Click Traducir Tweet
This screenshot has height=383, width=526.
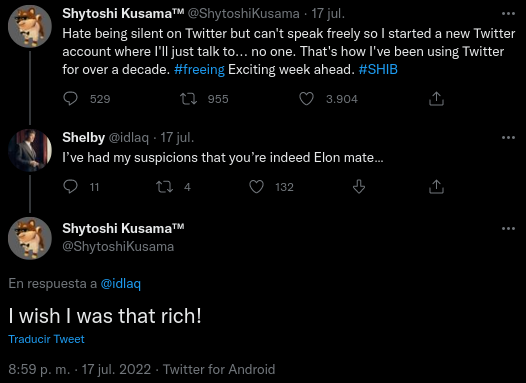point(46,339)
